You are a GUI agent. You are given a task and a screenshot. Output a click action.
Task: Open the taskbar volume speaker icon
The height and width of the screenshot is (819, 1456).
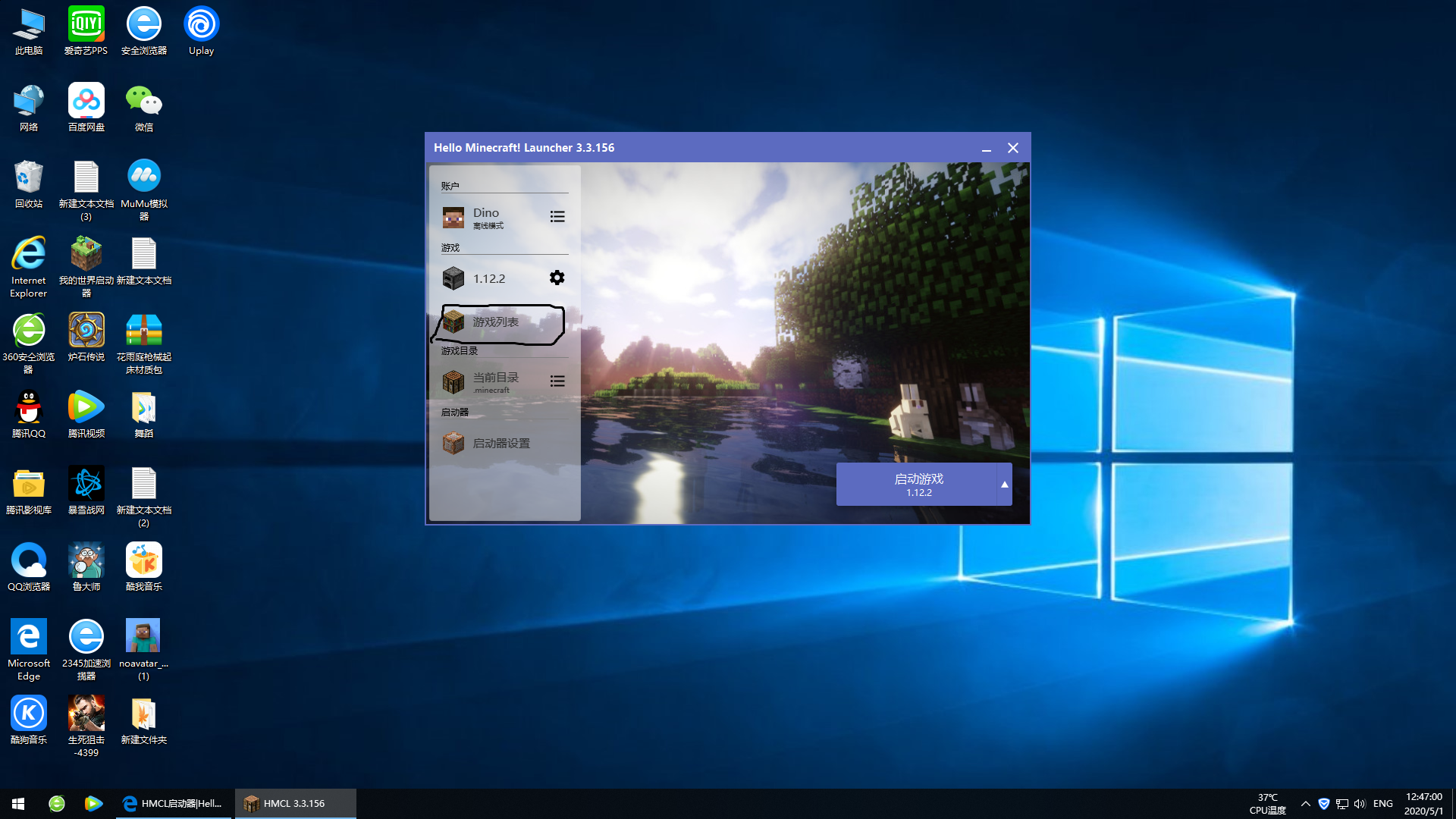click(x=1360, y=804)
